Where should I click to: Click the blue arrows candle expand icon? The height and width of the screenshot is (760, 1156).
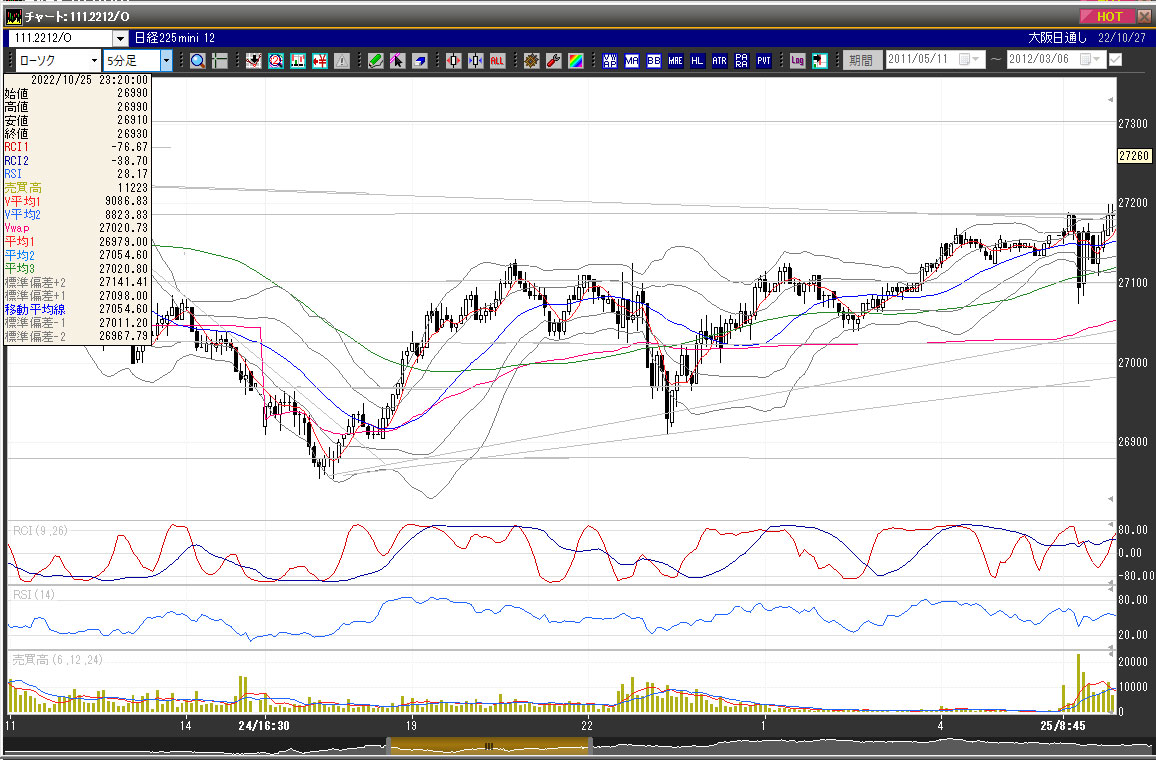click(476, 60)
